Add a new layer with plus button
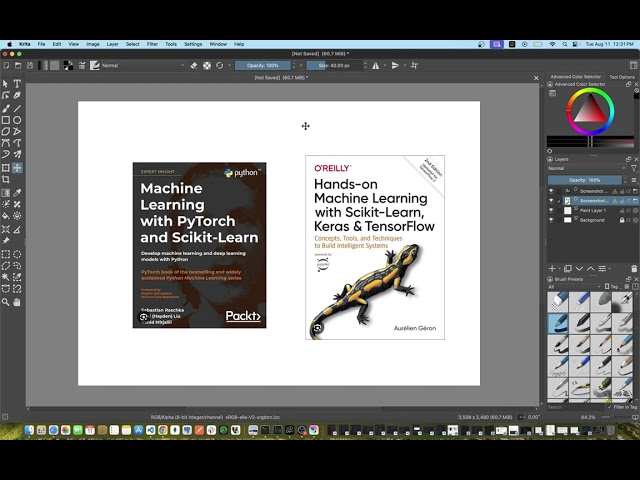Image resolution: width=640 pixels, height=480 pixels. click(552, 269)
